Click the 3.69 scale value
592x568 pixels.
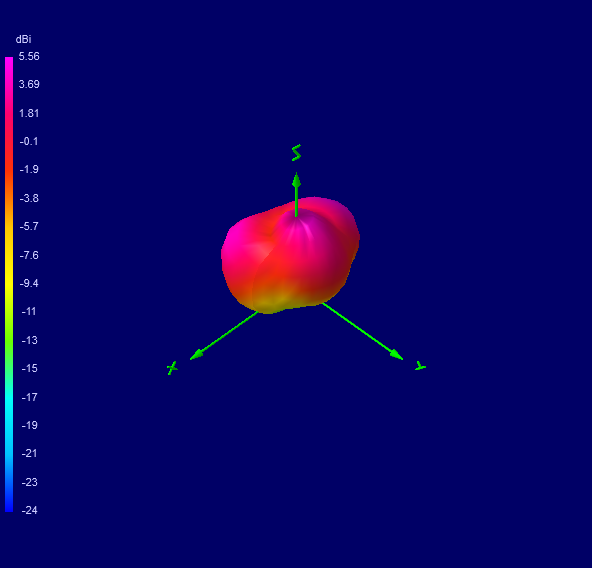click(x=29, y=84)
